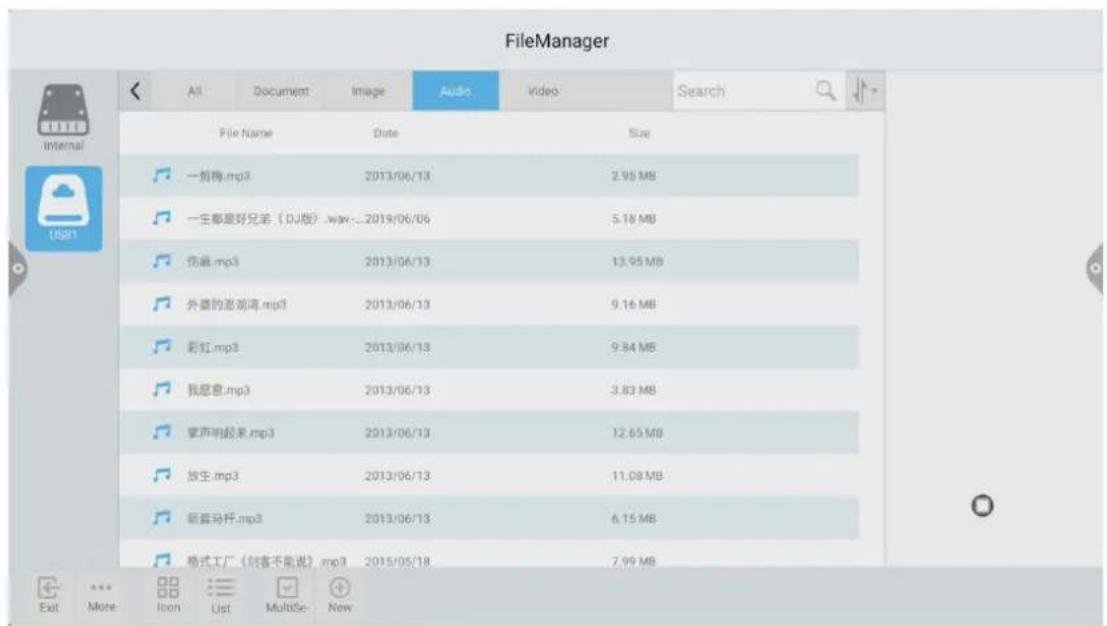Click the 12.65 MB size value

(x=637, y=433)
